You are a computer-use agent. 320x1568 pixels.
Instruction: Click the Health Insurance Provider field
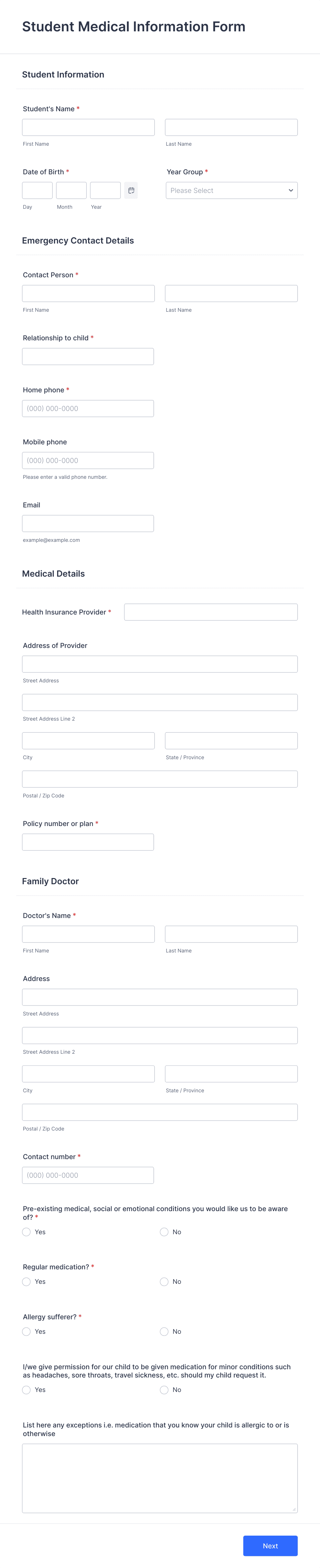(211, 612)
